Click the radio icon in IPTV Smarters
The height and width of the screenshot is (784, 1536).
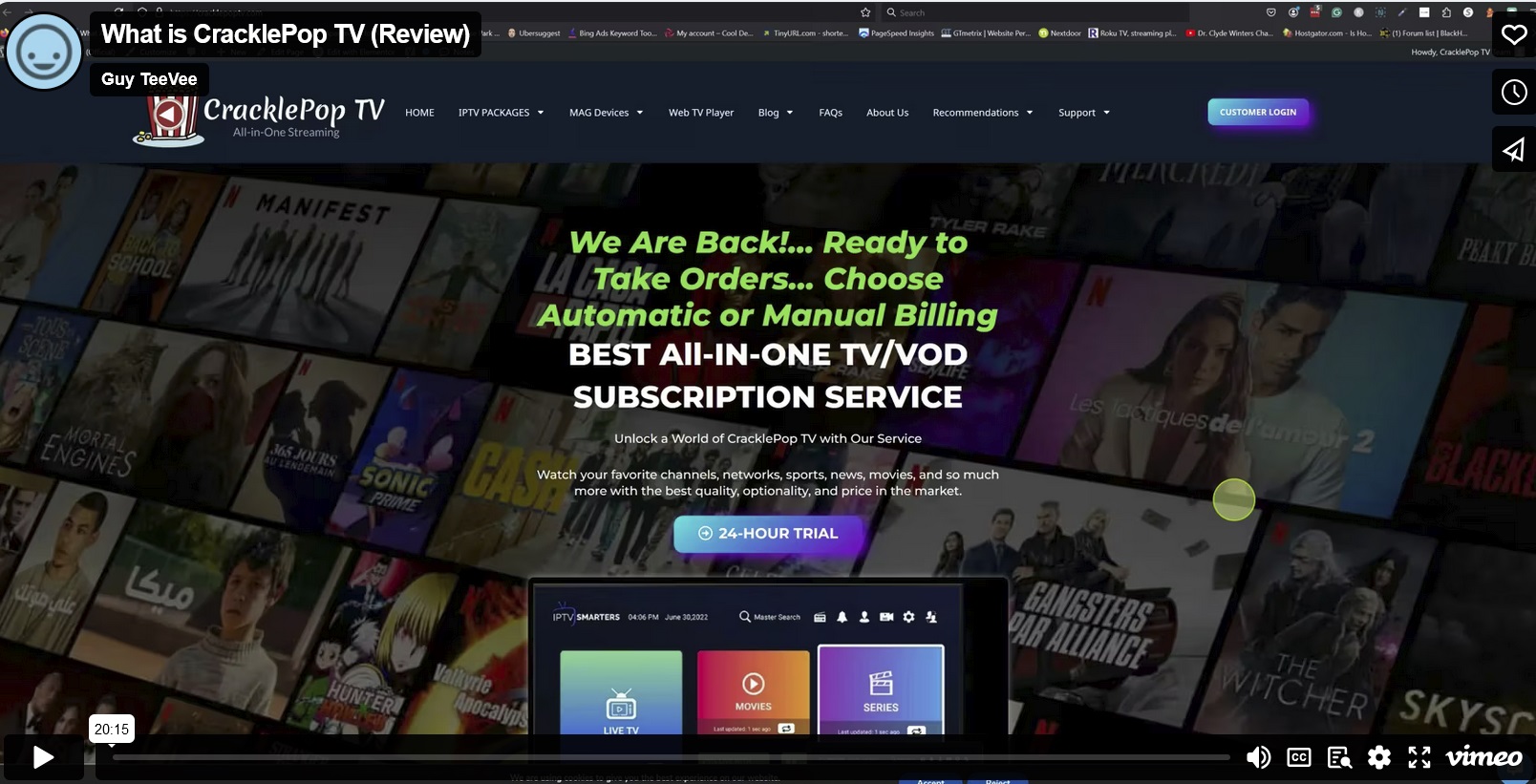pos(820,617)
